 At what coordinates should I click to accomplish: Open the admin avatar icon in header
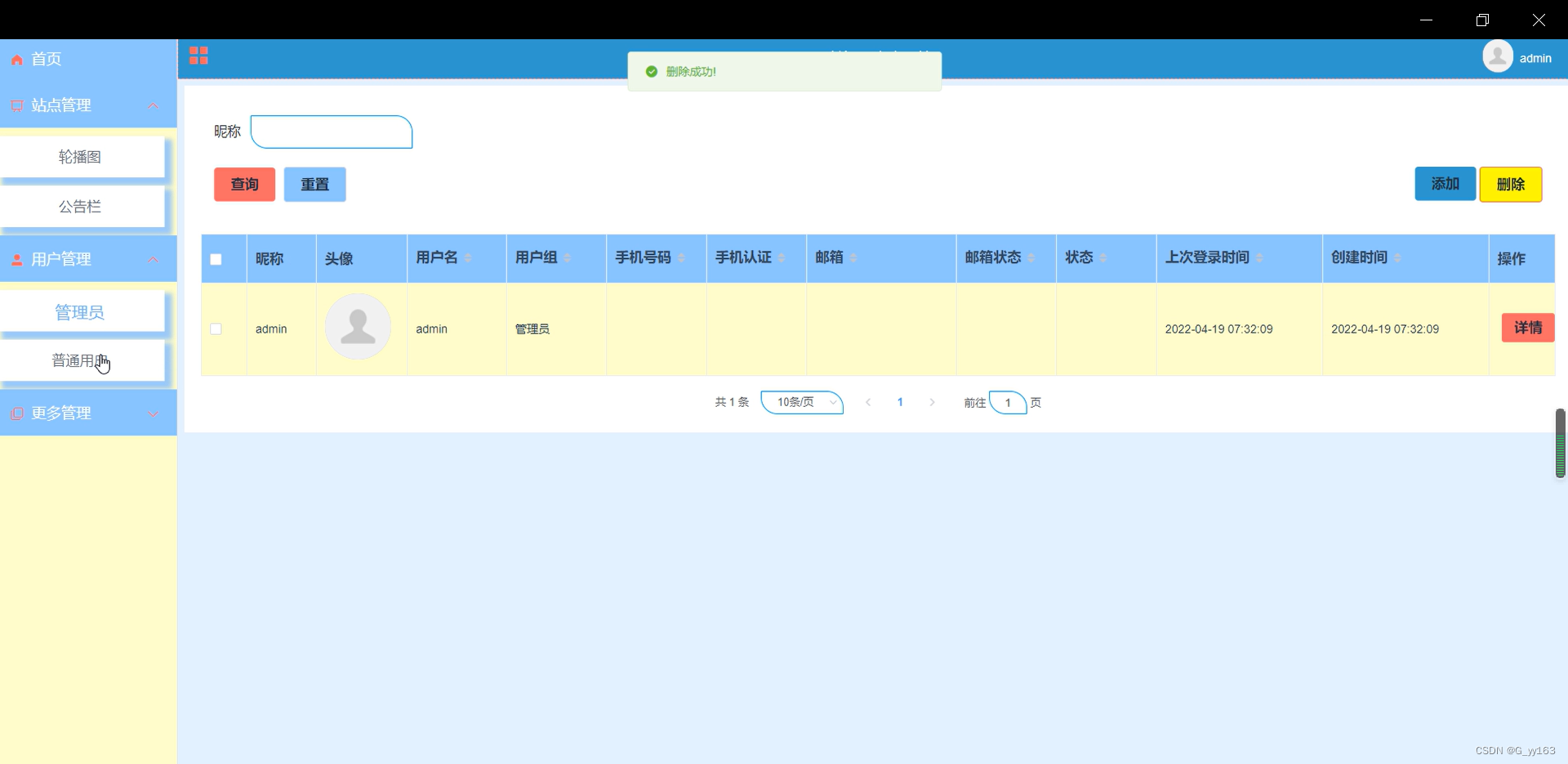tap(1498, 56)
